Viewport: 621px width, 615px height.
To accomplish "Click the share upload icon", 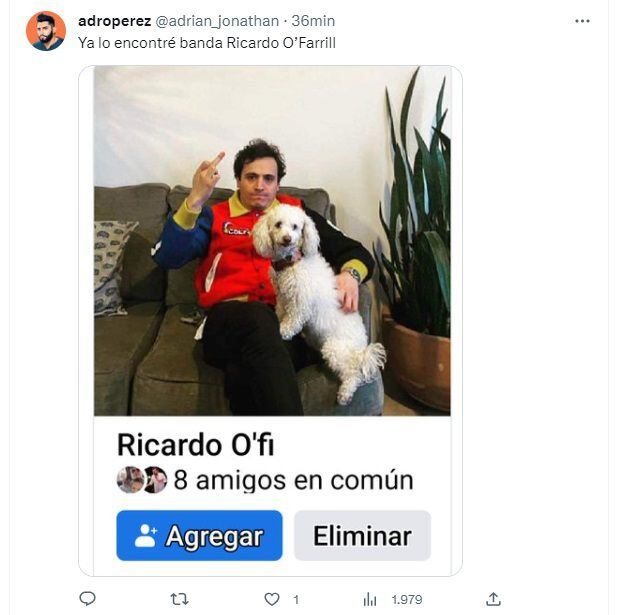I will (493, 599).
